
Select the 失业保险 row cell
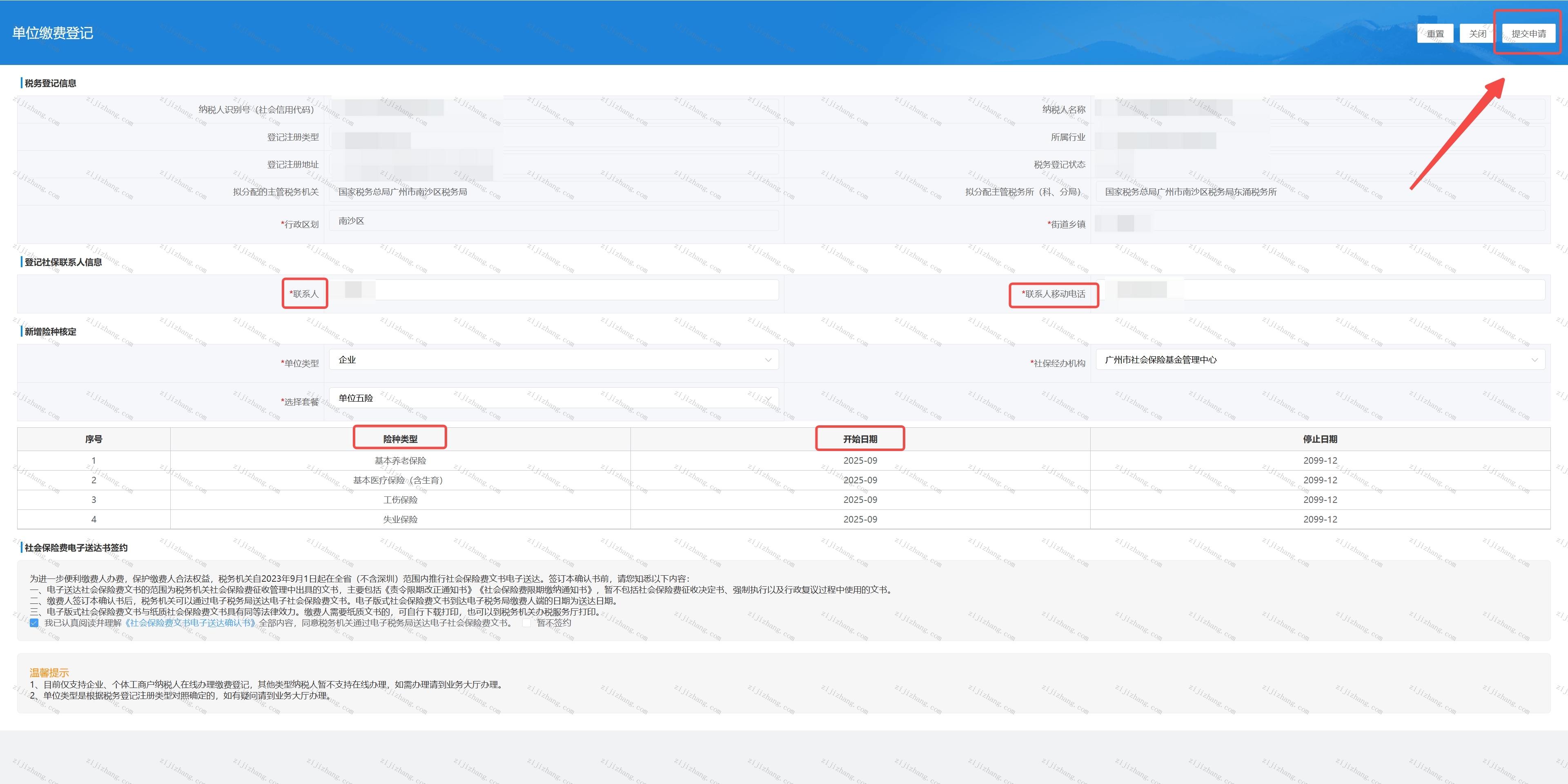(x=400, y=519)
